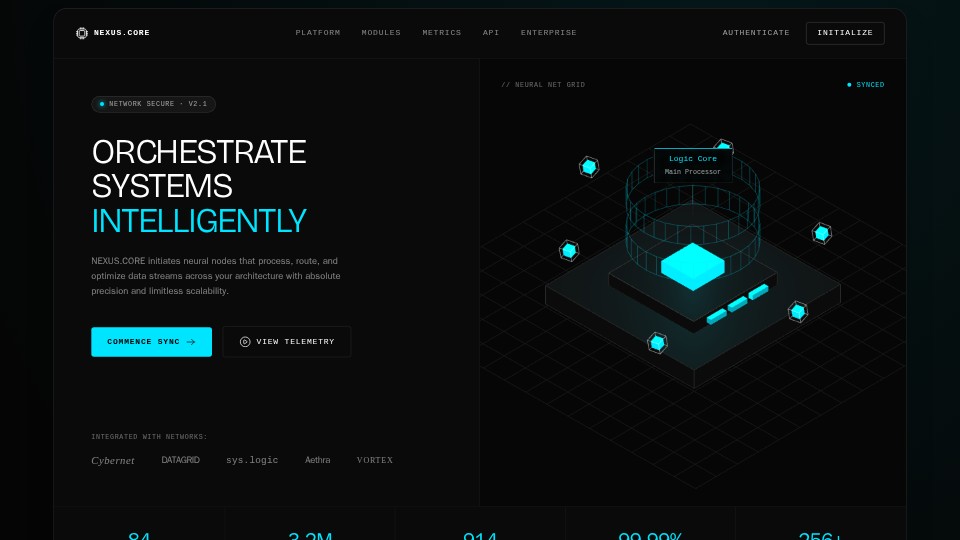Click the Authenticate link
The width and height of the screenshot is (960, 540).
(x=756, y=33)
